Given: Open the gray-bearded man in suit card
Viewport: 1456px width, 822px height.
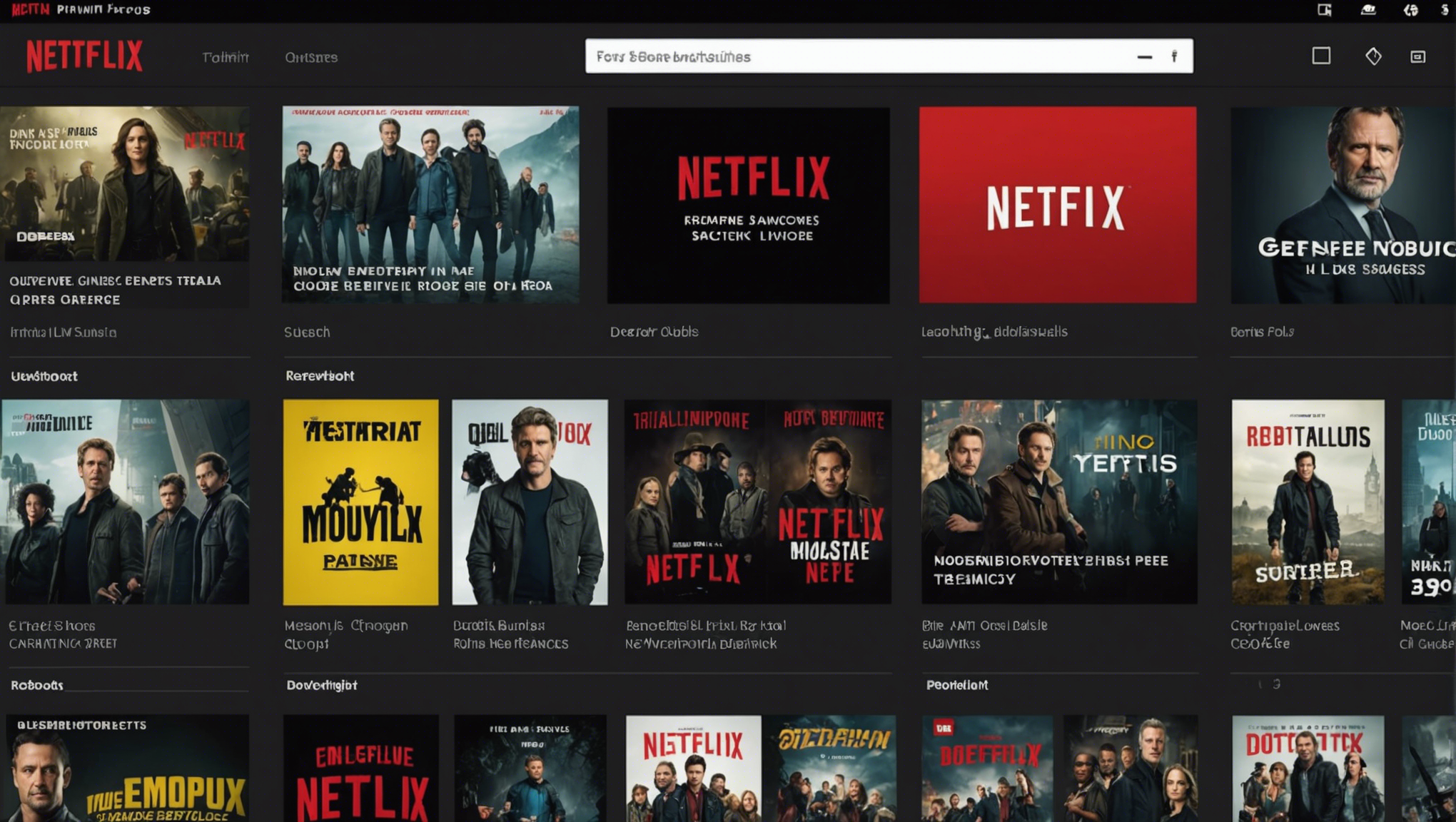Looking at the screenshot, I should [1343, 205].
